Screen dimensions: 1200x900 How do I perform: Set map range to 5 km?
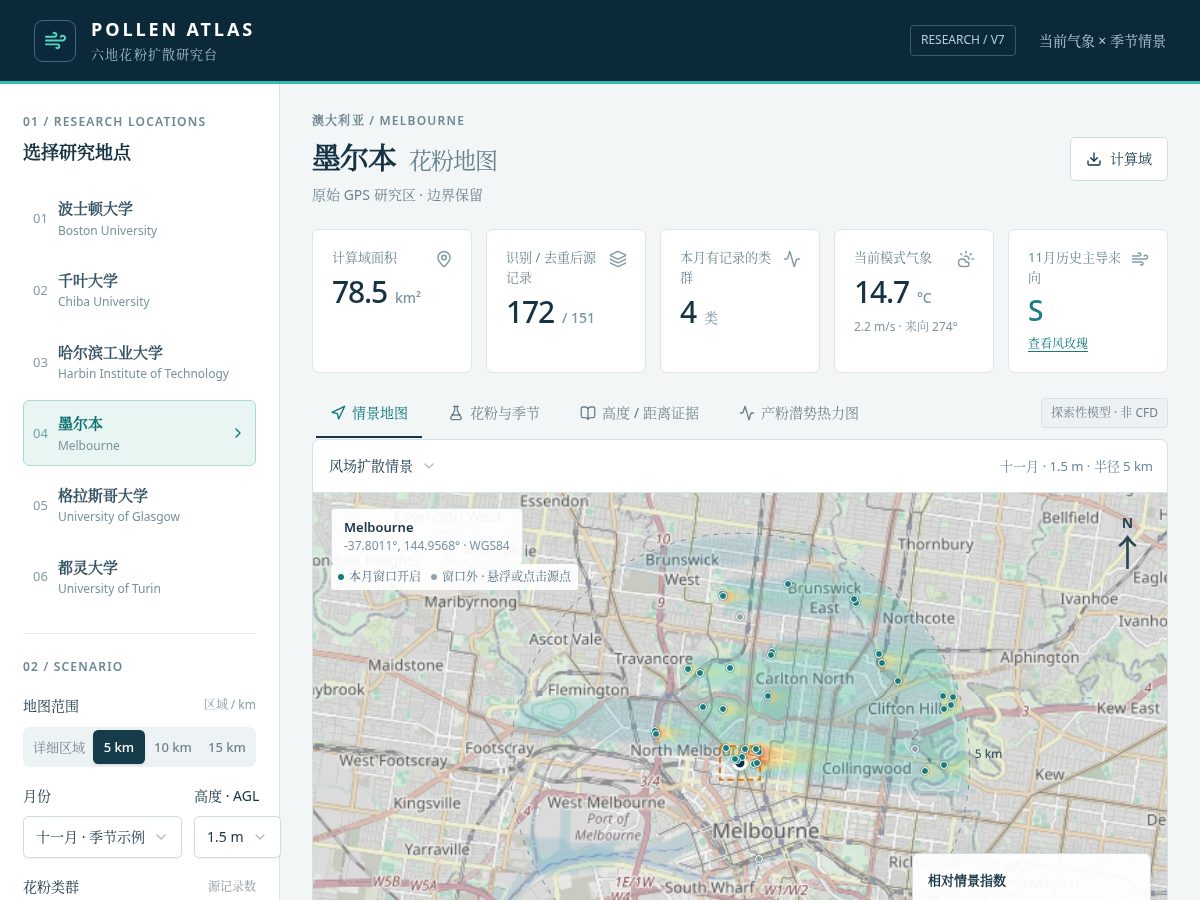[x=119, y=747]
